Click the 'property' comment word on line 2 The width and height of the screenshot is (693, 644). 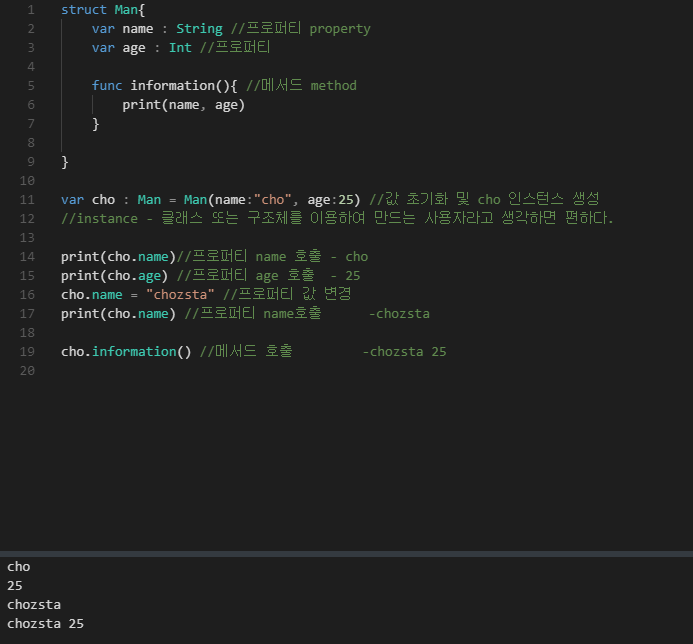tap(340, 29)
